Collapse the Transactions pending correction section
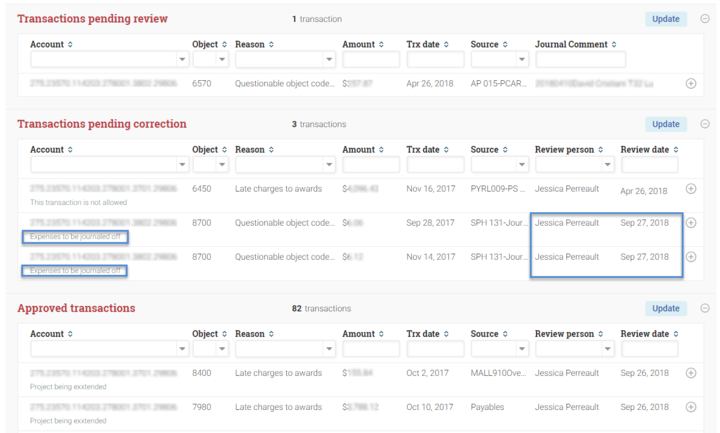Screen dimensions: 720x433 click(x=705, y=124)
